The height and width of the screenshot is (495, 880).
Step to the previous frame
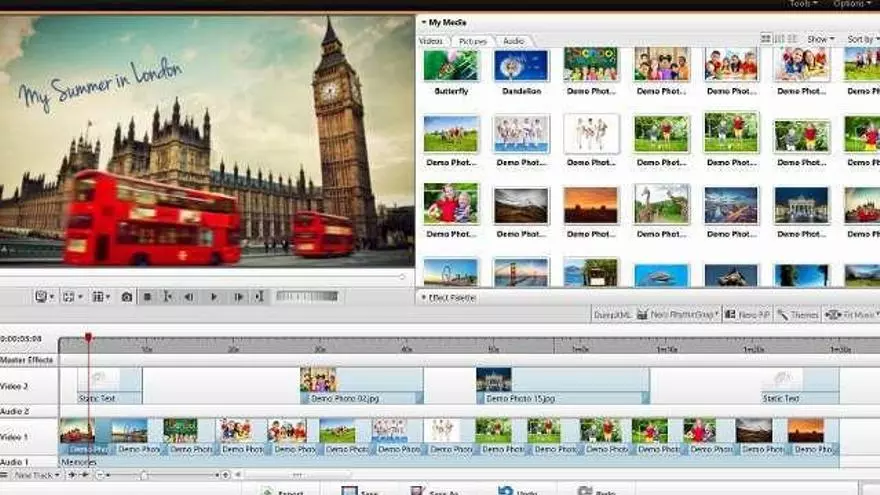coord(188,297)
